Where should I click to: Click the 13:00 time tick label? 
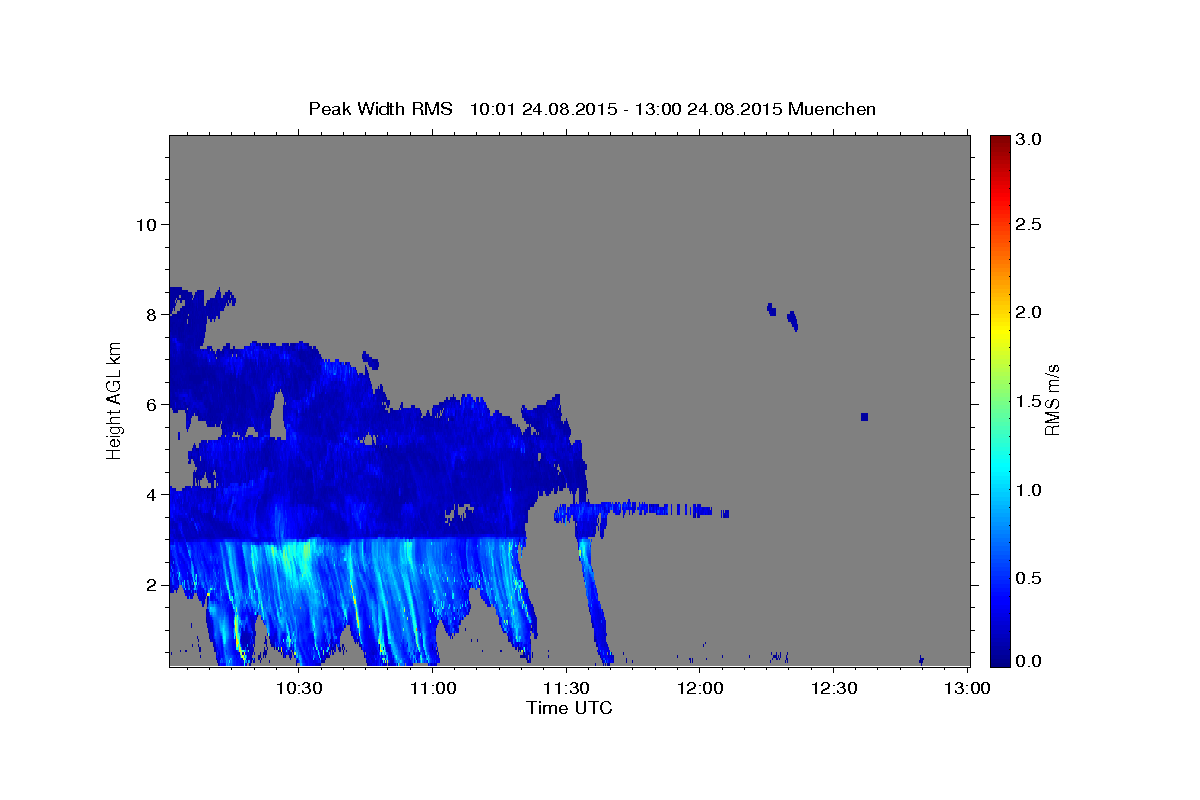[967, 688]
